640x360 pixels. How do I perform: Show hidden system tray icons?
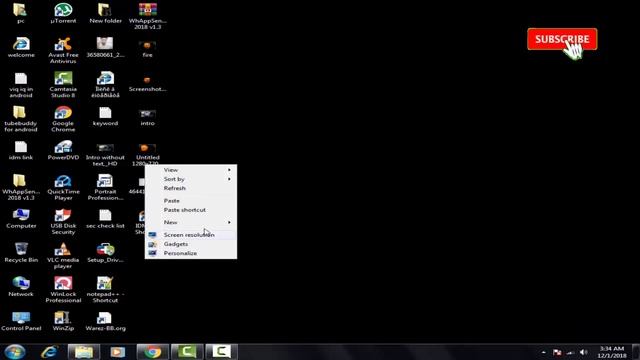pyautogui.click(x=544, y=352)
